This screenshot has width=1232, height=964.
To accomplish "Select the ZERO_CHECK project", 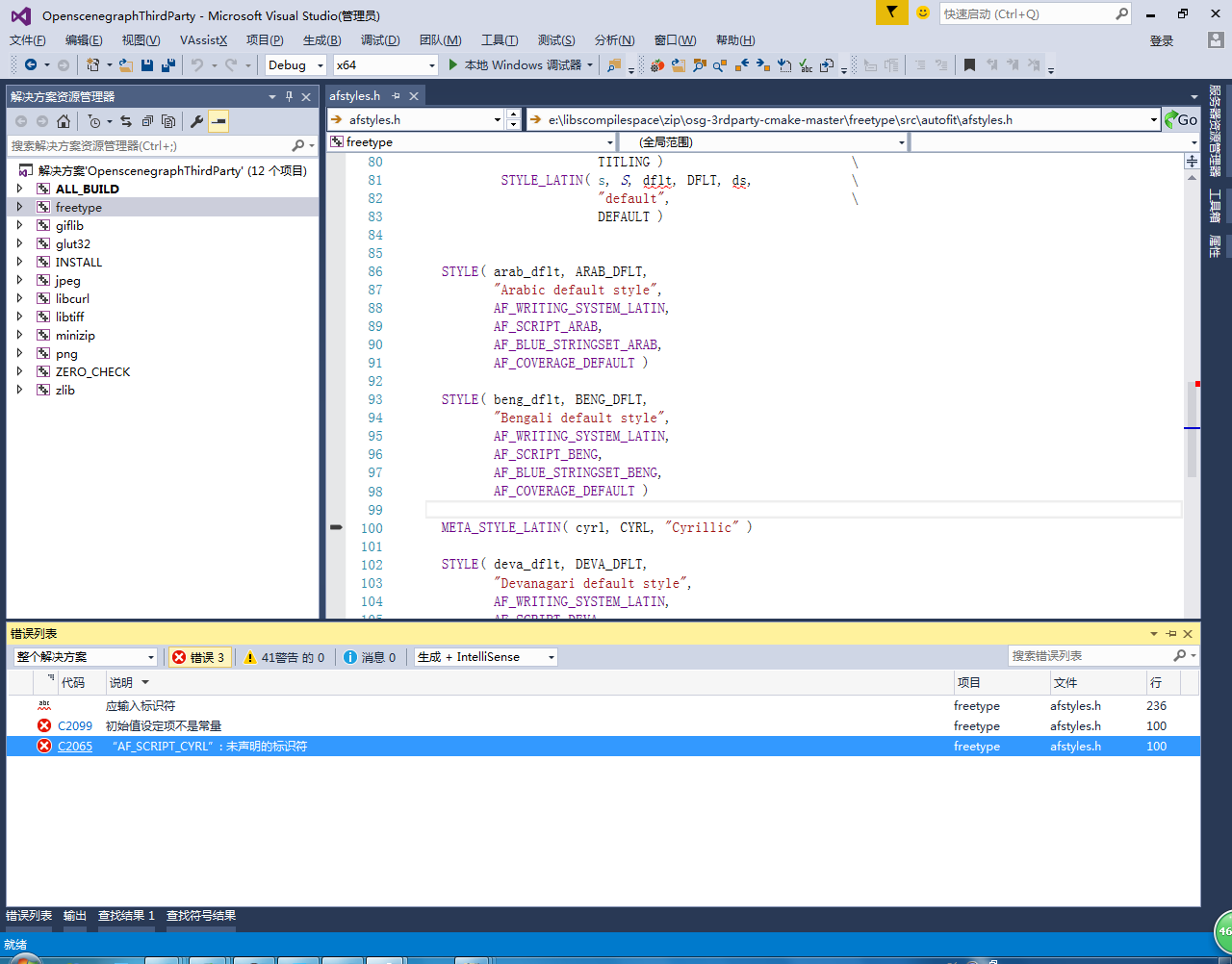I will point(92,371).
